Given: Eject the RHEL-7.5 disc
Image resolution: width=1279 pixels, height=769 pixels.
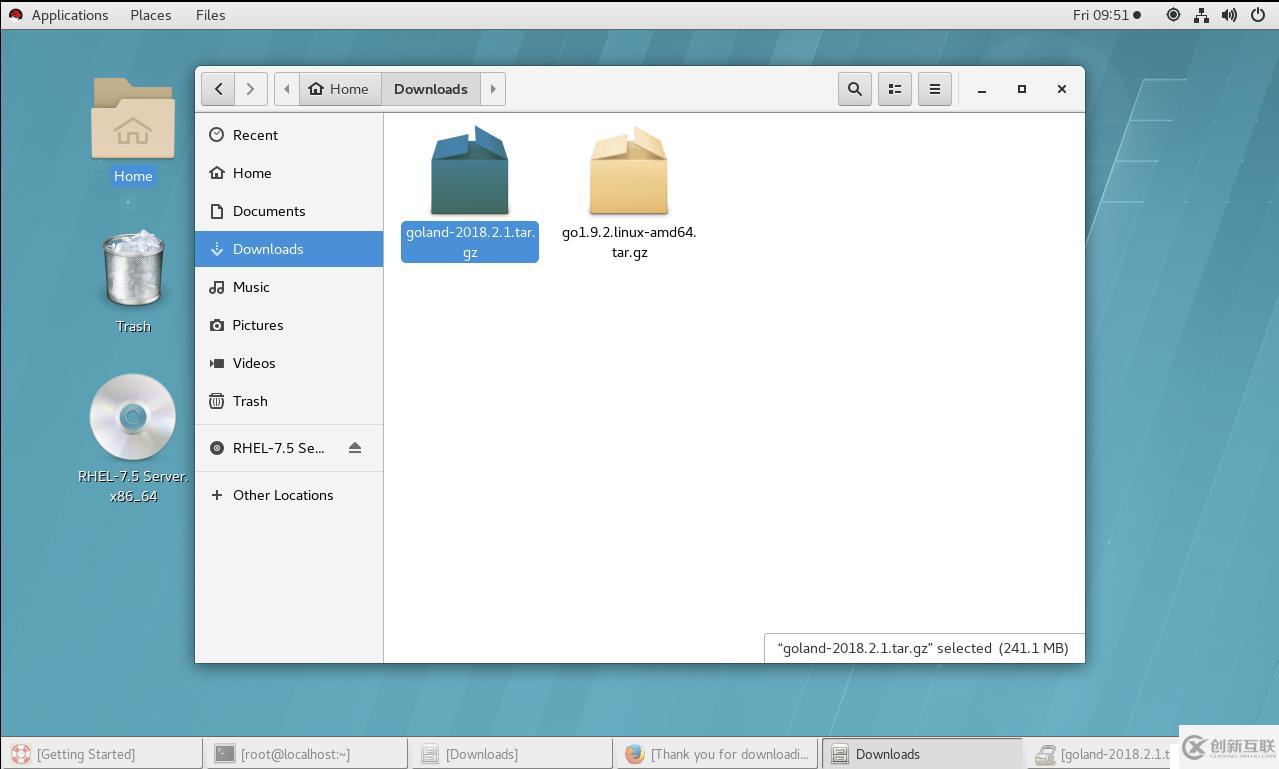Looking at the screenshot, I should coord(355,448).
